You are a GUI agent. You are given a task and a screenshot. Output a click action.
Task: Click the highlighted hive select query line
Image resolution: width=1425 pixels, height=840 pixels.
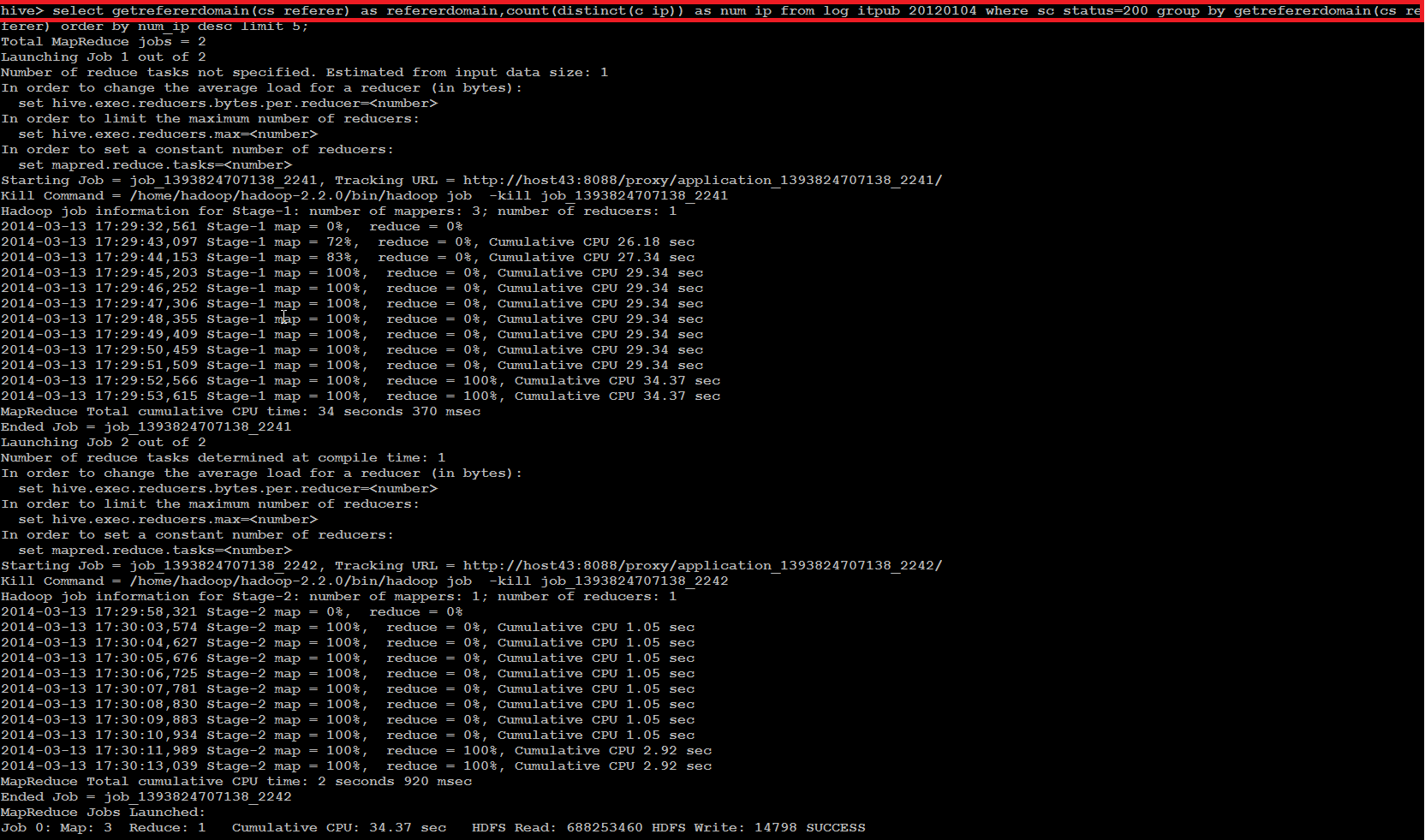(711, 11)
